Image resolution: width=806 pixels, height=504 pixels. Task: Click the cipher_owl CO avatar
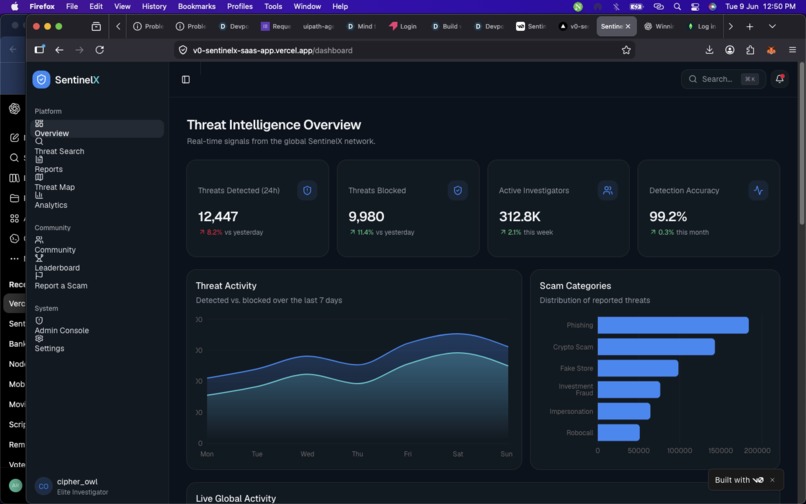tap(43, 486)
